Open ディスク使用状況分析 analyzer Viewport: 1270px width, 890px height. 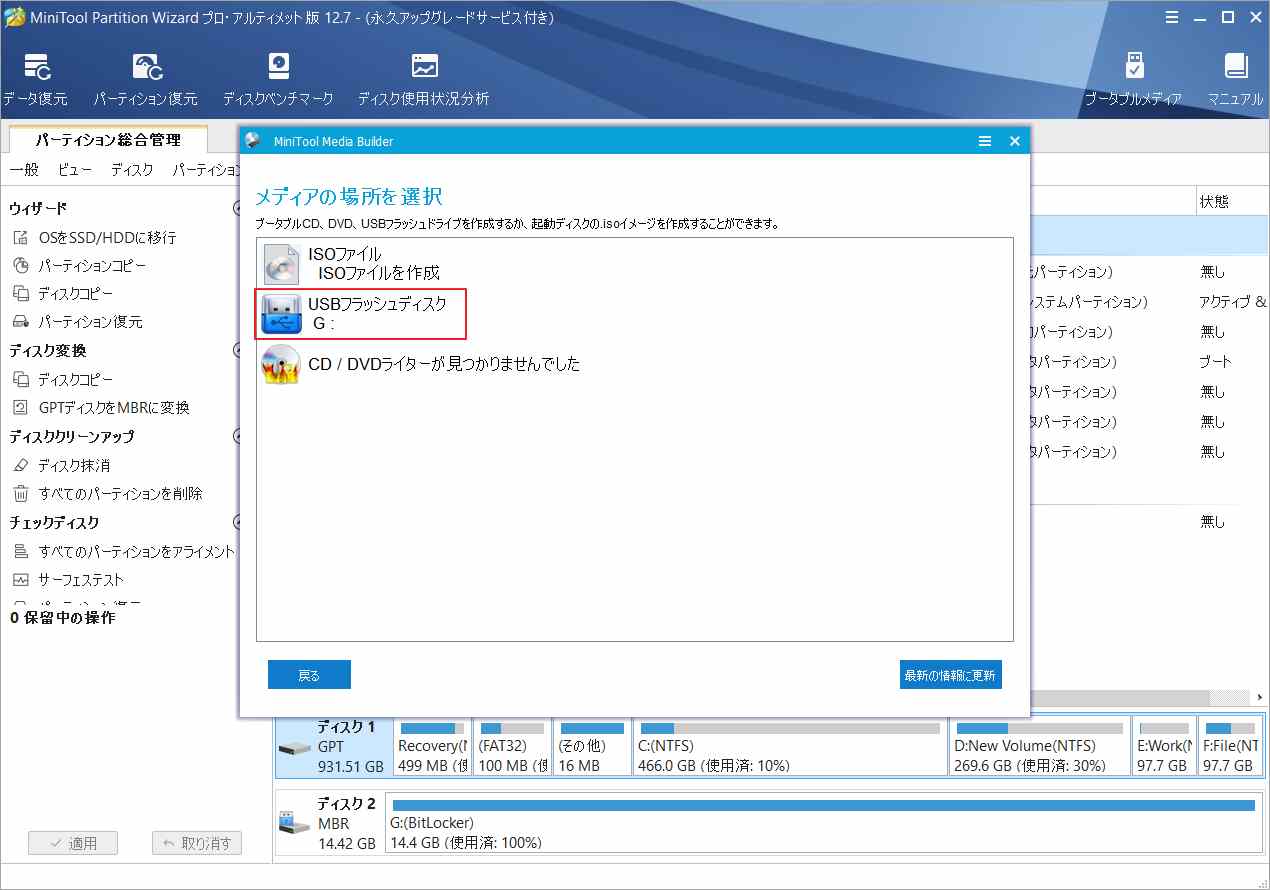424,80
